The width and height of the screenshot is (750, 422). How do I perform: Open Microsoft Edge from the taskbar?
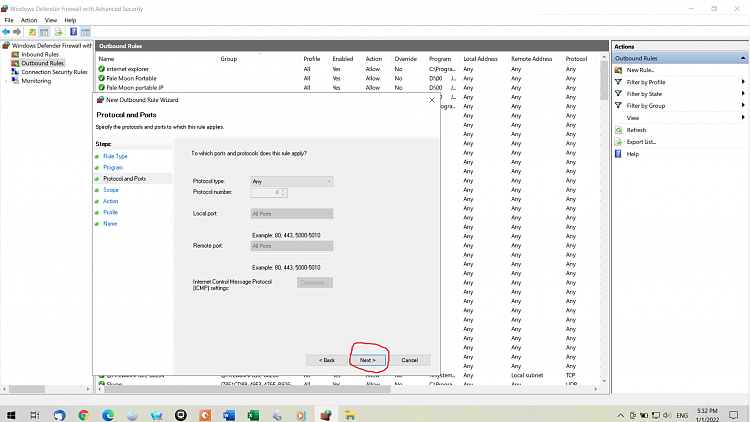click(108, 415)
